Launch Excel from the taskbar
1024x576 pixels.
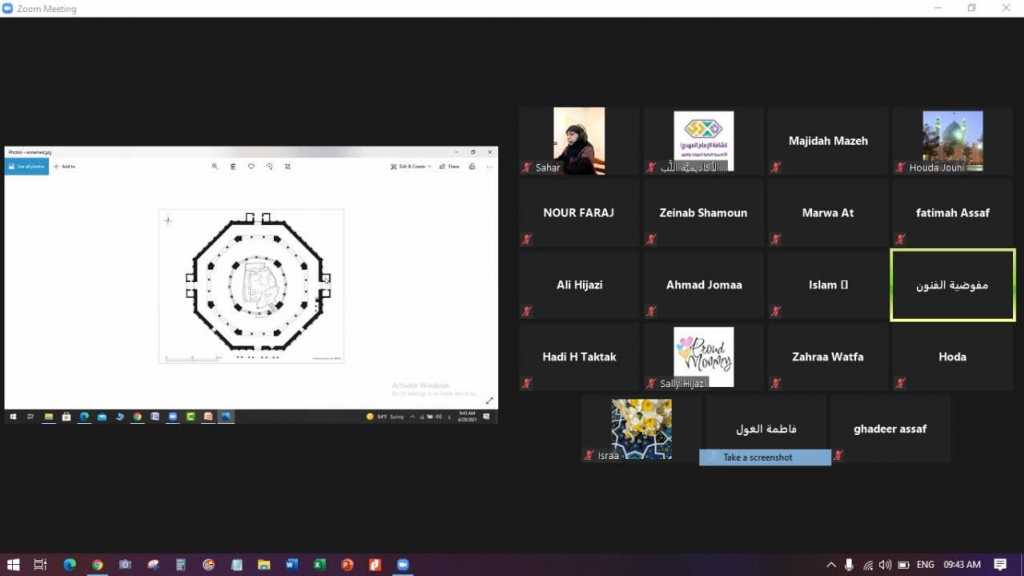(x=319, y=565)
